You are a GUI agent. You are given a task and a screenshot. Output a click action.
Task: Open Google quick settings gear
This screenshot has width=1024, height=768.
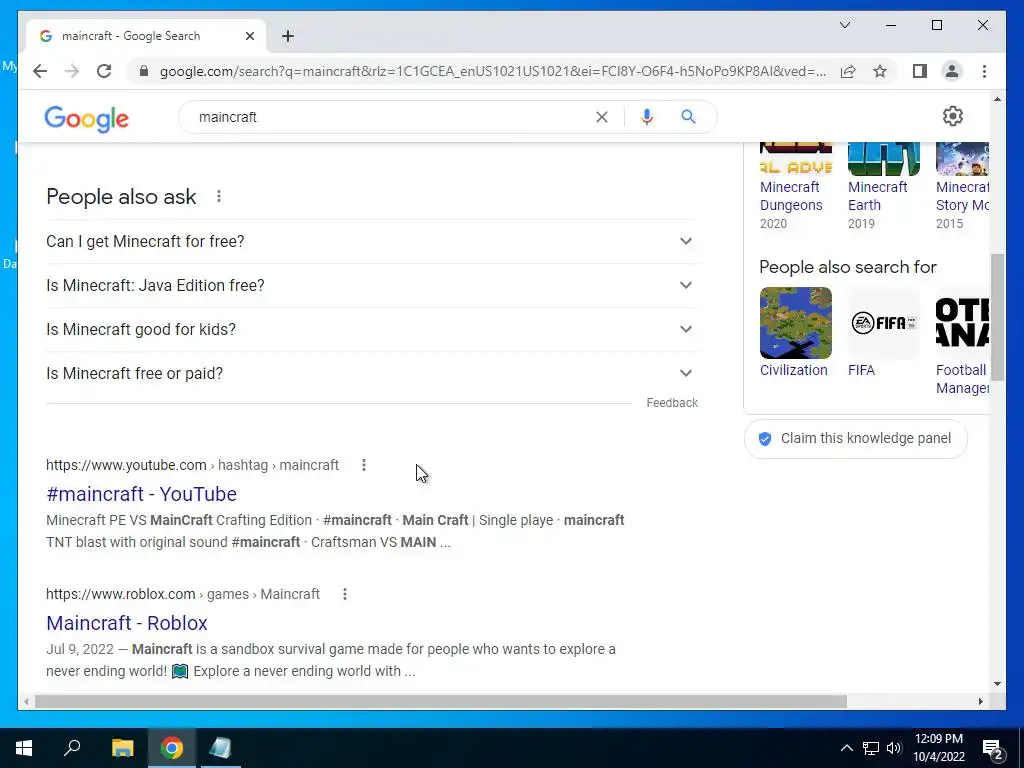pyautogui.click(x=953, y=116)
